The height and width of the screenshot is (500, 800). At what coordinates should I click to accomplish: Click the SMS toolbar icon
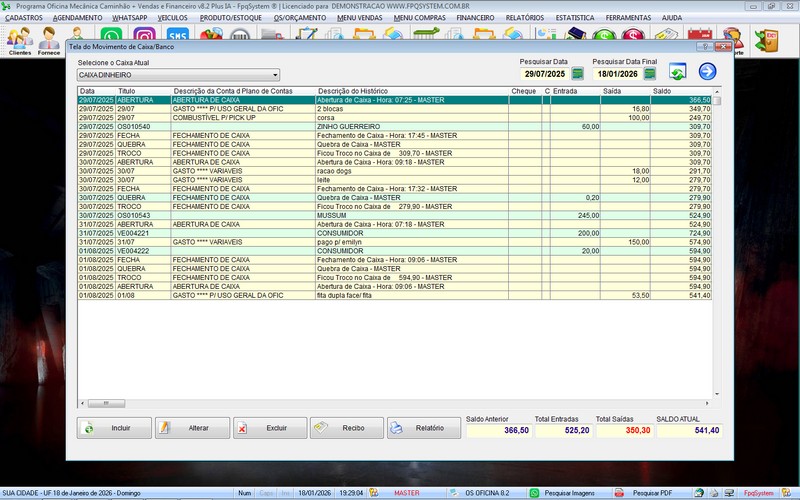coord(177,37)
